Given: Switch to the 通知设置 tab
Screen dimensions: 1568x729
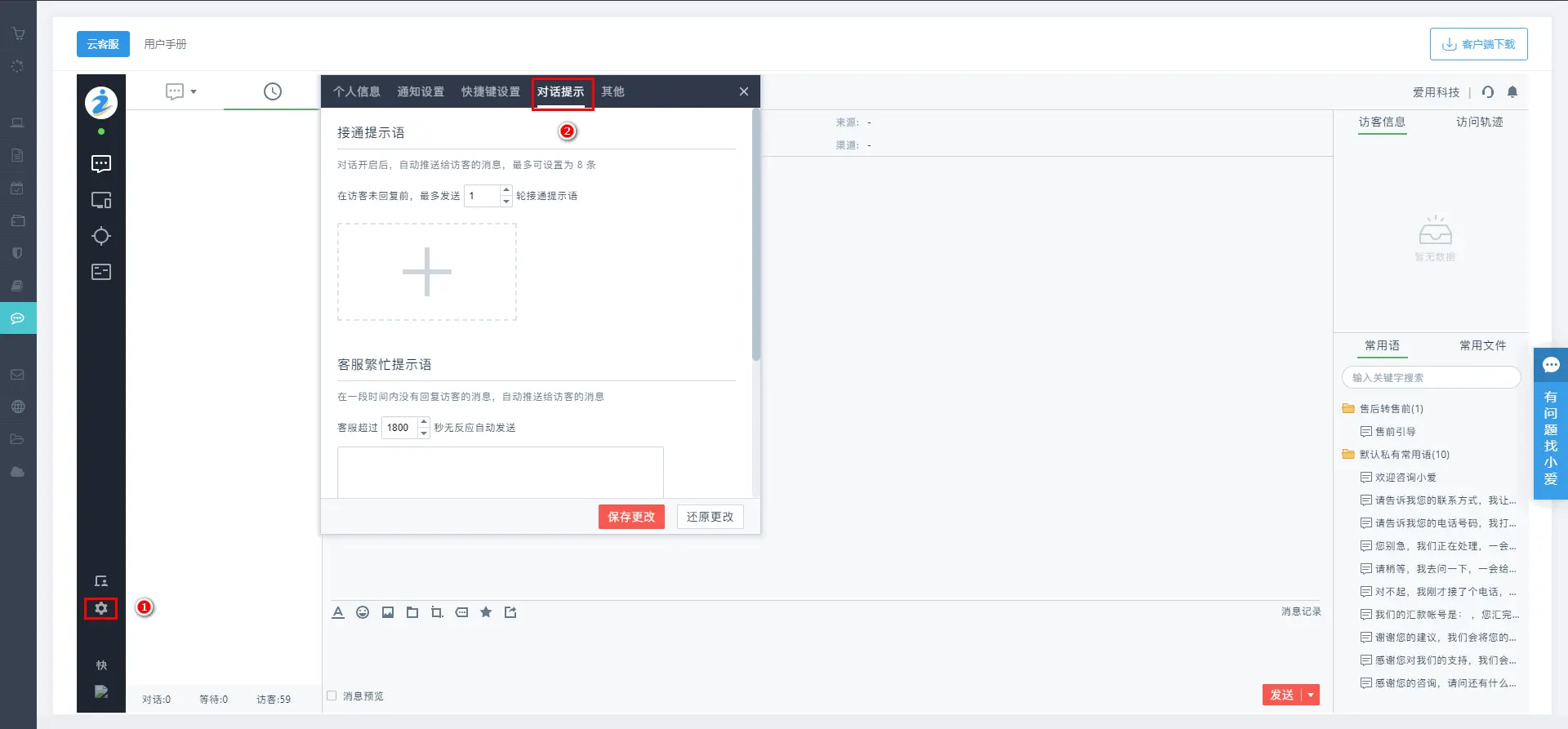Looking at the screenshot, I should [421, 91].
